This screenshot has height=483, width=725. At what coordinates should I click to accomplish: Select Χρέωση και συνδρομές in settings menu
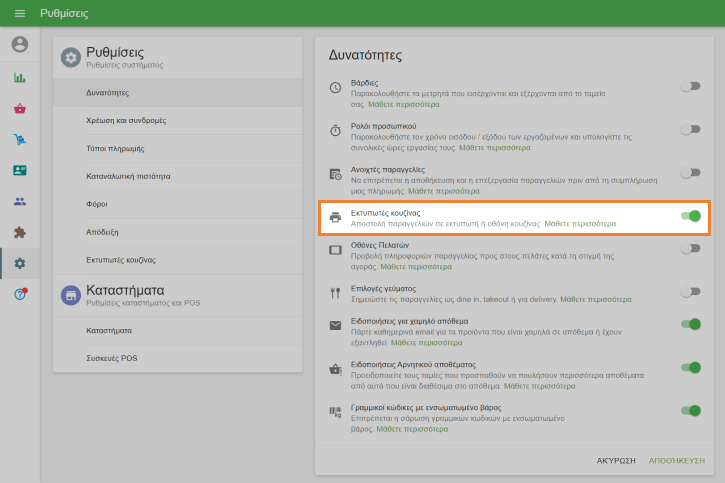[126, 120]
